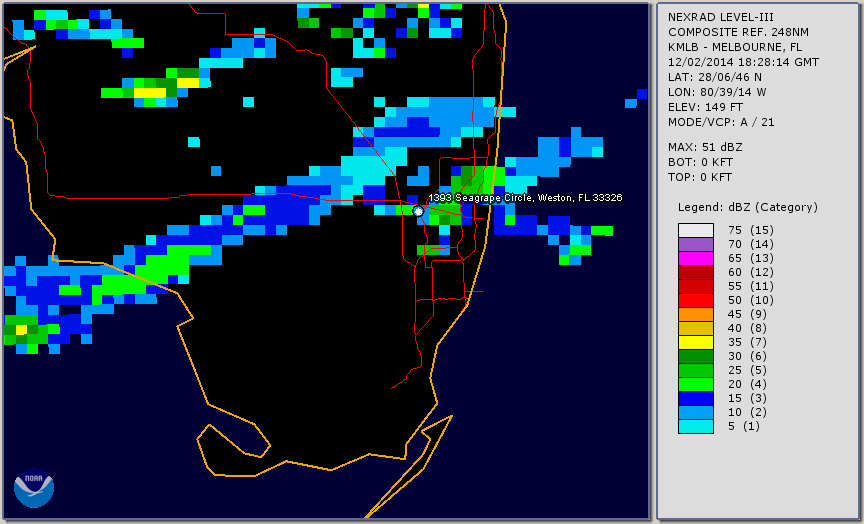Click the address label 1393 Seagrape Circle
864x524 pixels.
[x=526, y=198]
